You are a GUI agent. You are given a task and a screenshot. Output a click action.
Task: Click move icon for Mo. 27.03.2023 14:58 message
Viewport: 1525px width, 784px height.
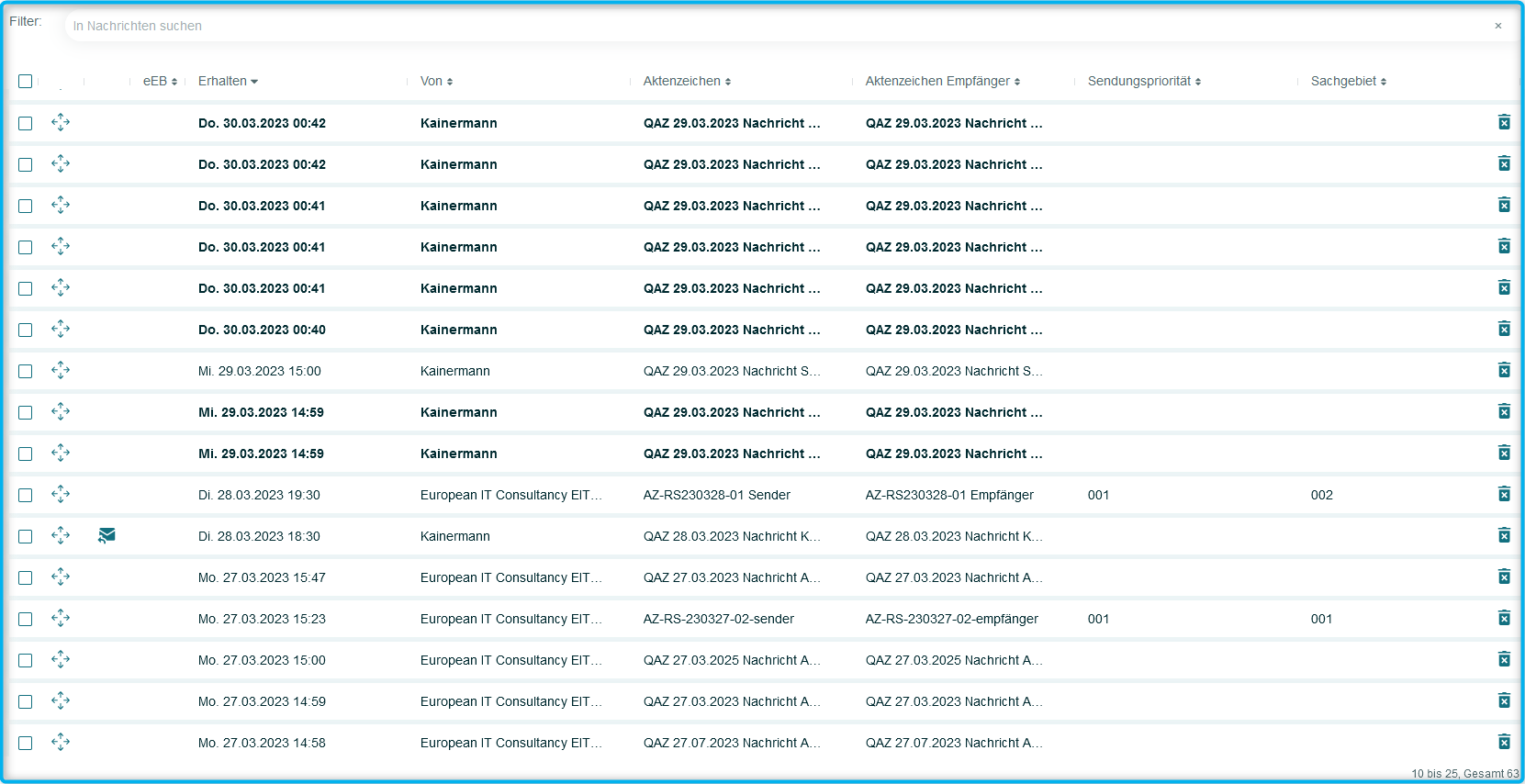61,742
